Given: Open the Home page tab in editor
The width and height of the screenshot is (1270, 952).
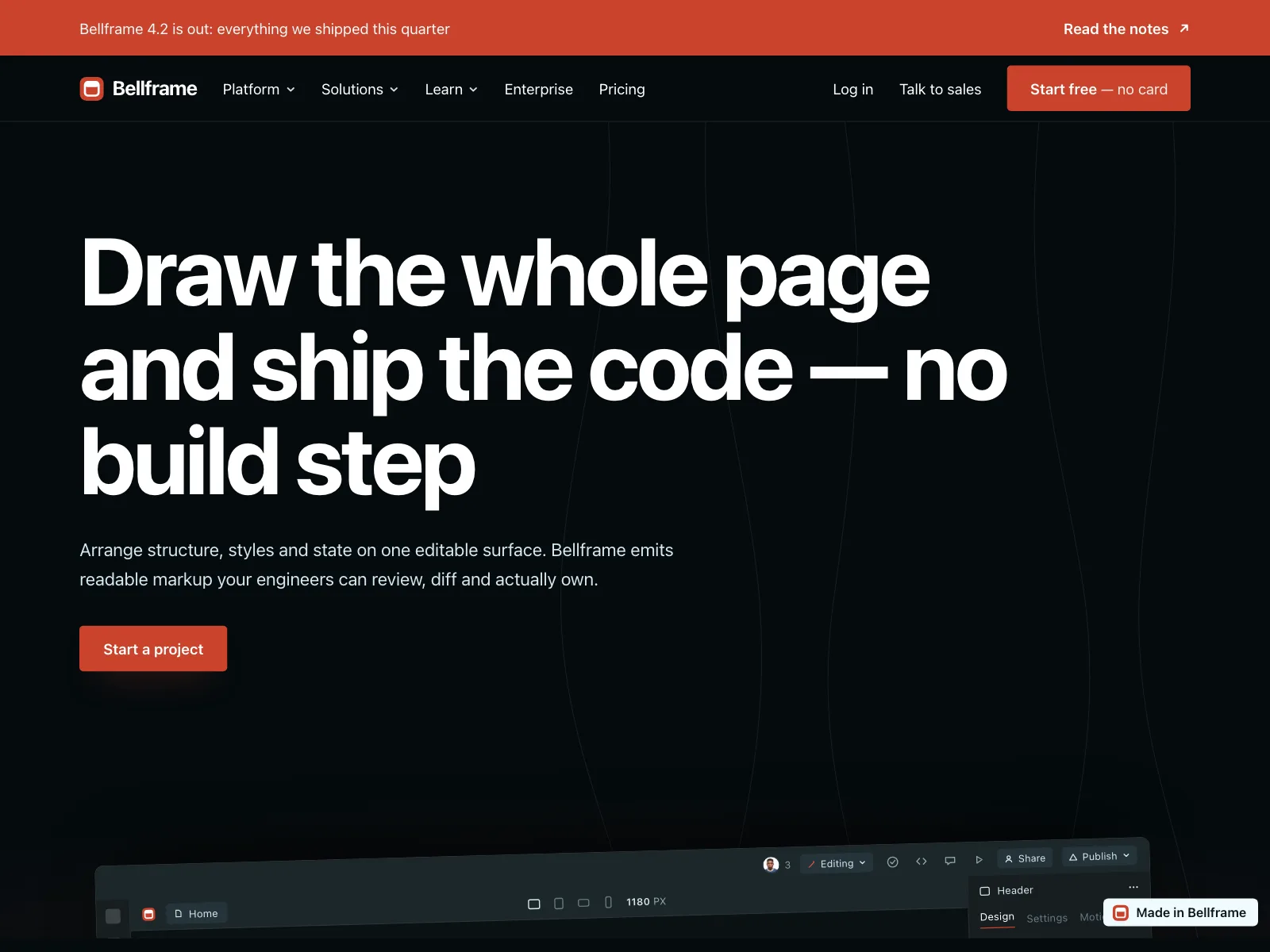Looking at the screenshot, I should (x=196, y=913).
